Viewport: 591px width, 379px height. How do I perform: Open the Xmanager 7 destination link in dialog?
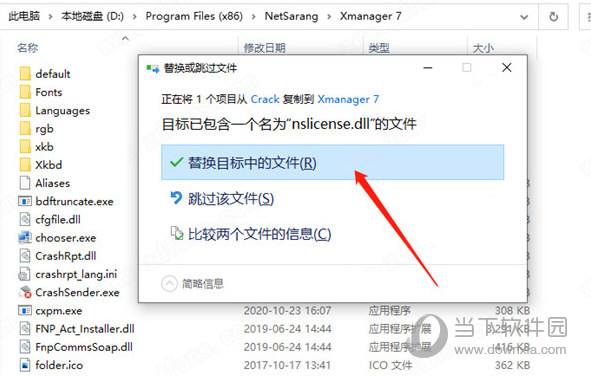click(348, 99)
